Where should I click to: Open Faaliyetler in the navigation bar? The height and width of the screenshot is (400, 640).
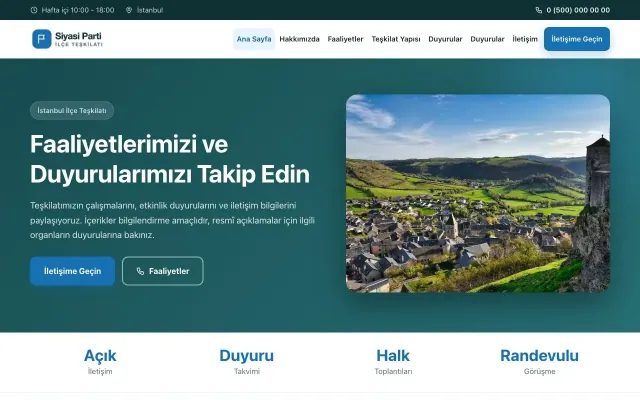[x=345, y=39]
